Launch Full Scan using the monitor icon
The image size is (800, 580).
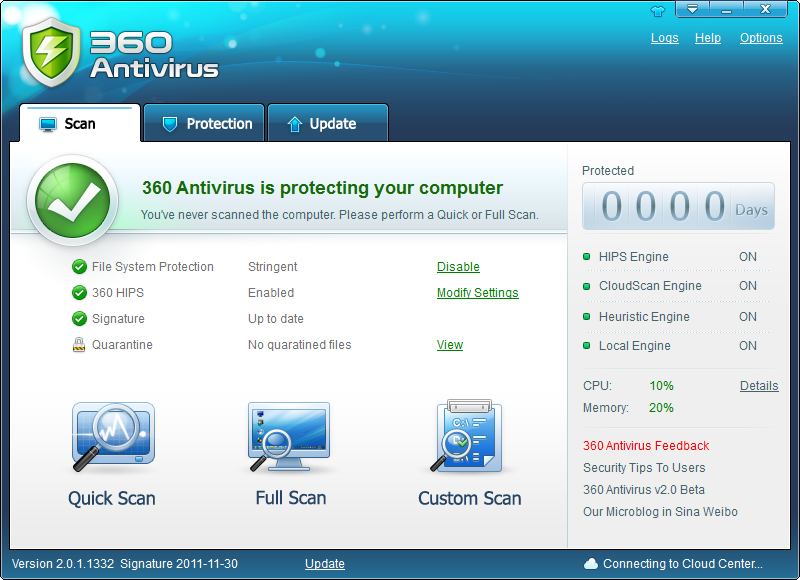tap(289, 438)
